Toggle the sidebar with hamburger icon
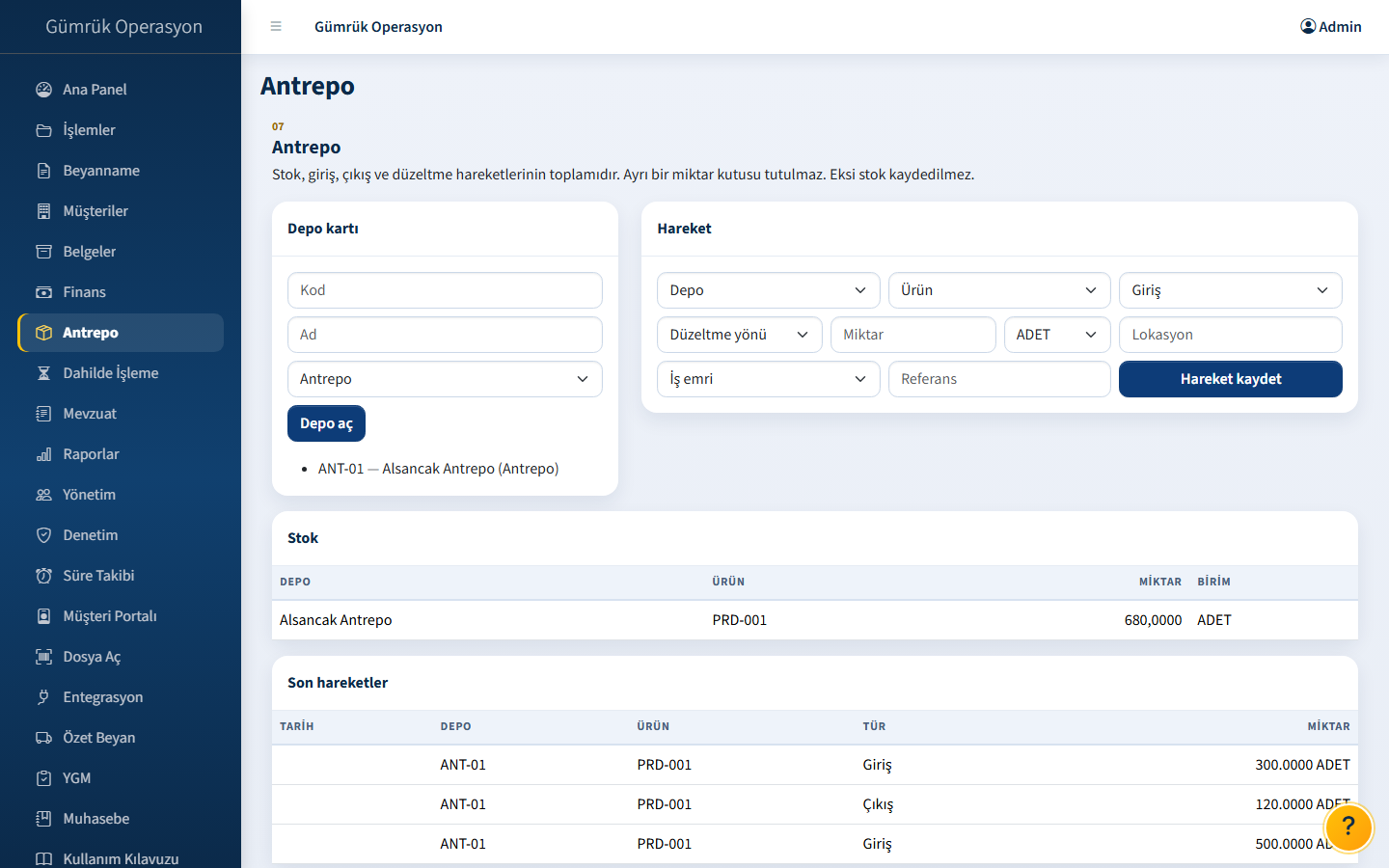1389x868 pixels. click(276, 27)
